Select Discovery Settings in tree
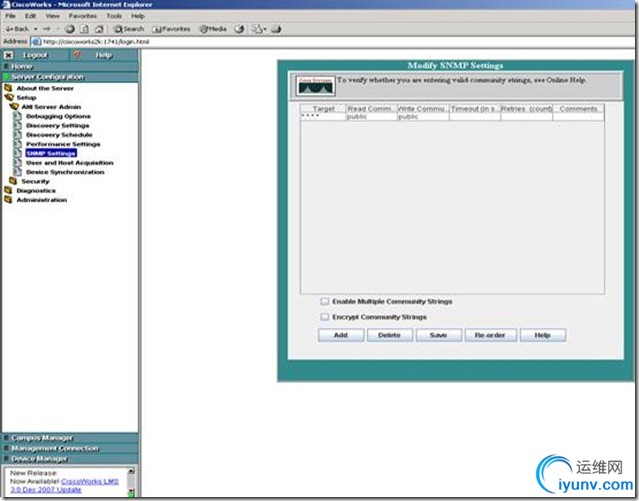Screen dimensions: 639x501 [x=57, y=126]
